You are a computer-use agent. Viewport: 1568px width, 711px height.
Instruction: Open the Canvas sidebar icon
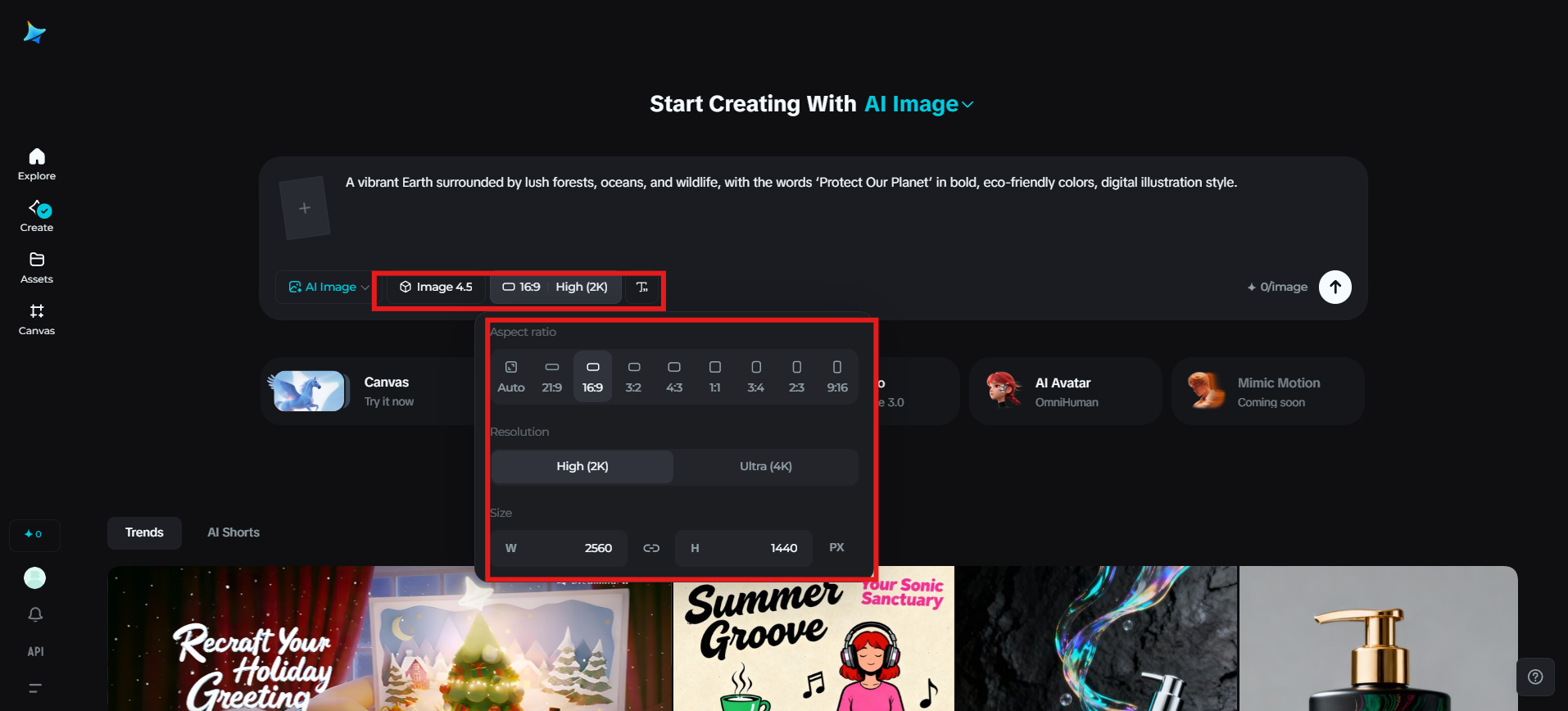click(37, 311)
